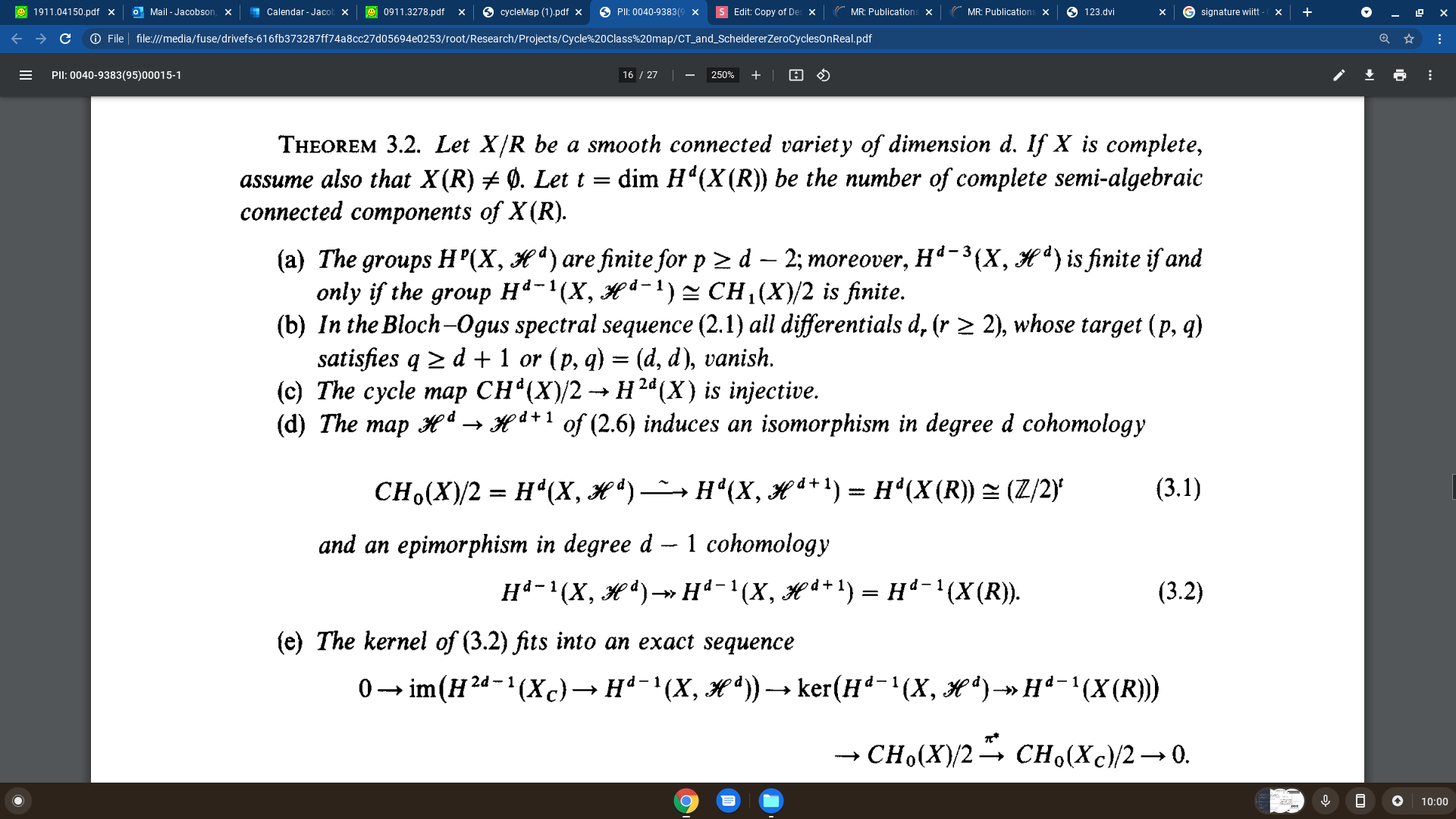Screen dimensions: 1456x819
Task: Open the Chrome three-dot menu
Action: click(x=1439, y=39)
